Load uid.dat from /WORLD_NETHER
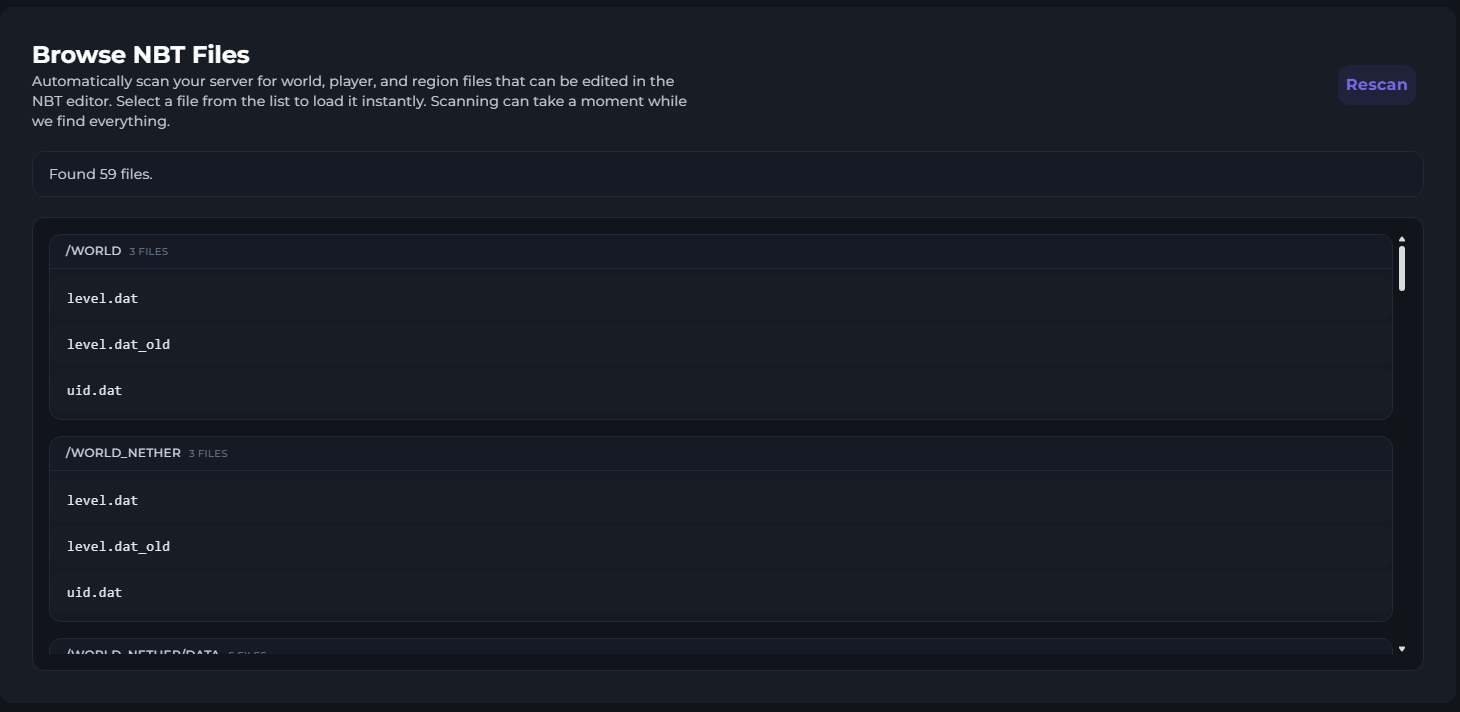 pyautogui.click(x=94, y=592)
